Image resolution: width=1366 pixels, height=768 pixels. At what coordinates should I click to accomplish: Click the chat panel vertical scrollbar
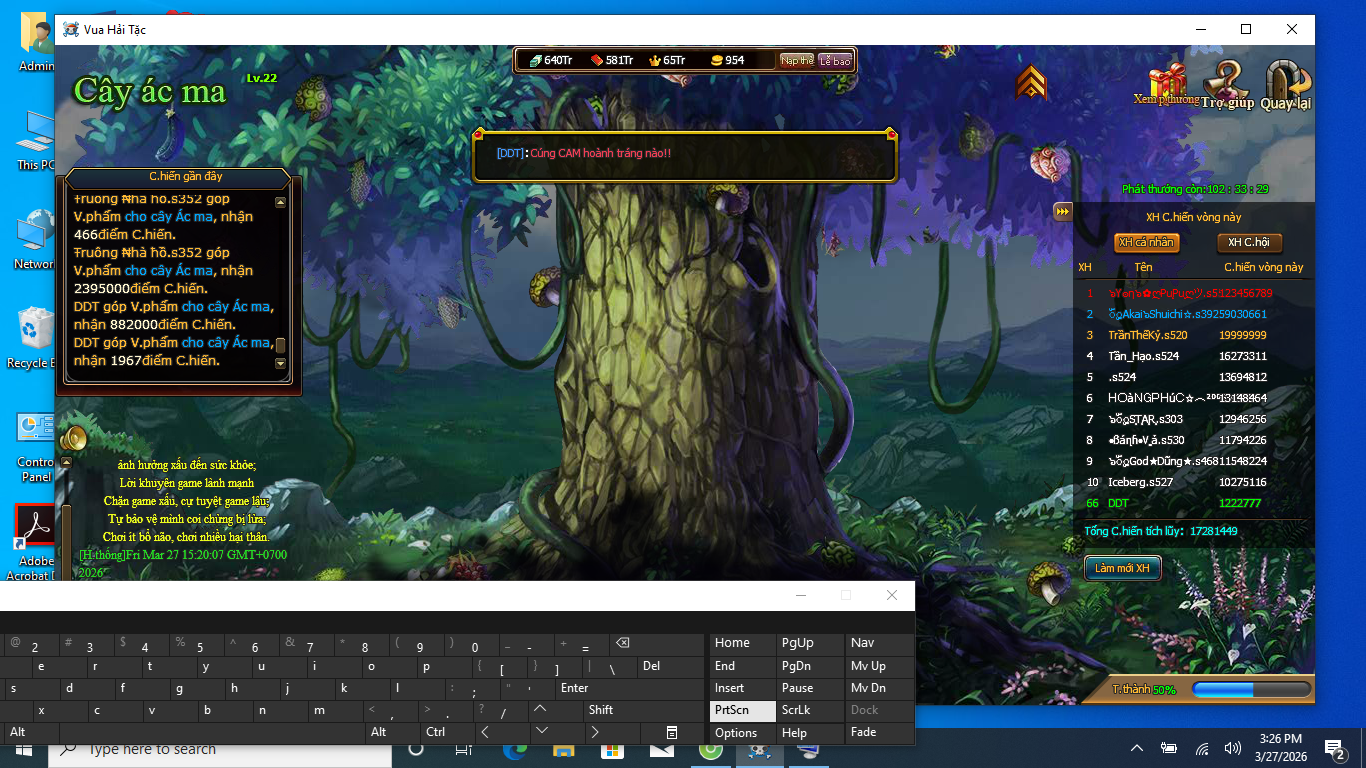coord(67,542)
